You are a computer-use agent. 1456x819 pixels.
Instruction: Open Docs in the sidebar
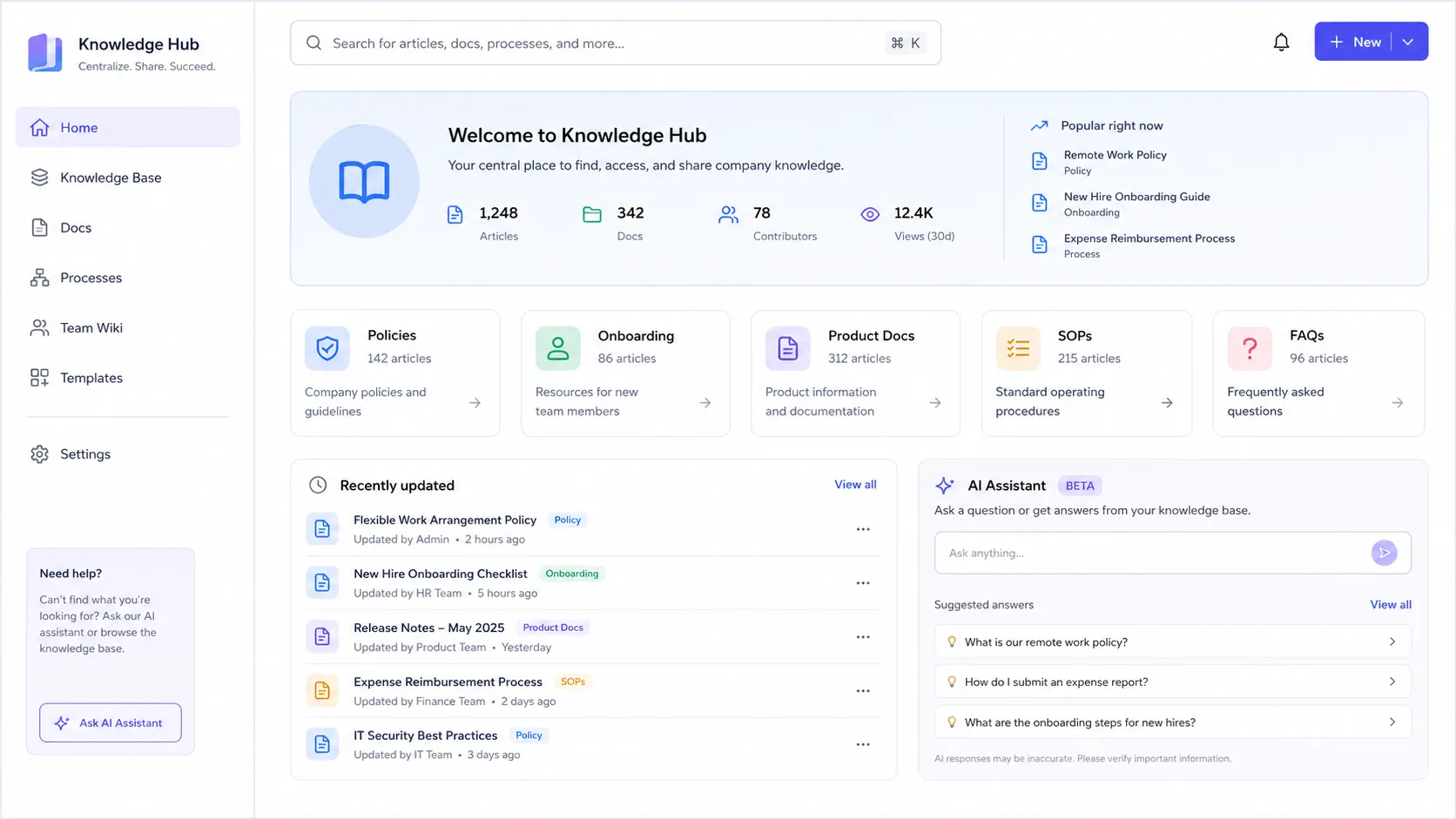coord(128,227)
